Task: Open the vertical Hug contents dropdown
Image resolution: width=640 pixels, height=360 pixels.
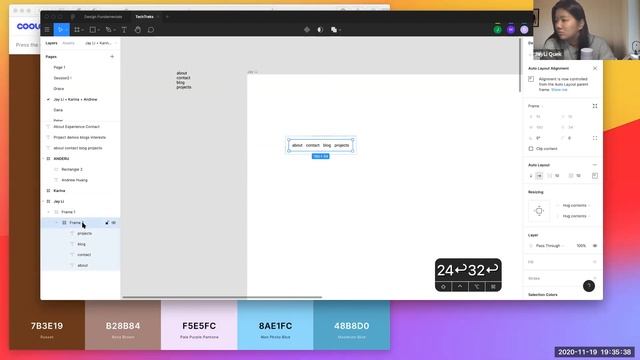Action: coord(574,216)
